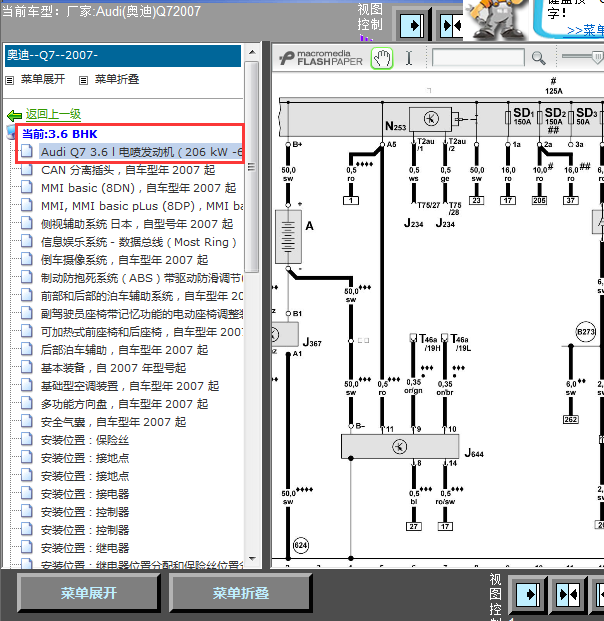The width and height of the screenshot is (604, 621).
Task: Open MMI basic (8DN) document
Action: coord(138,188)
